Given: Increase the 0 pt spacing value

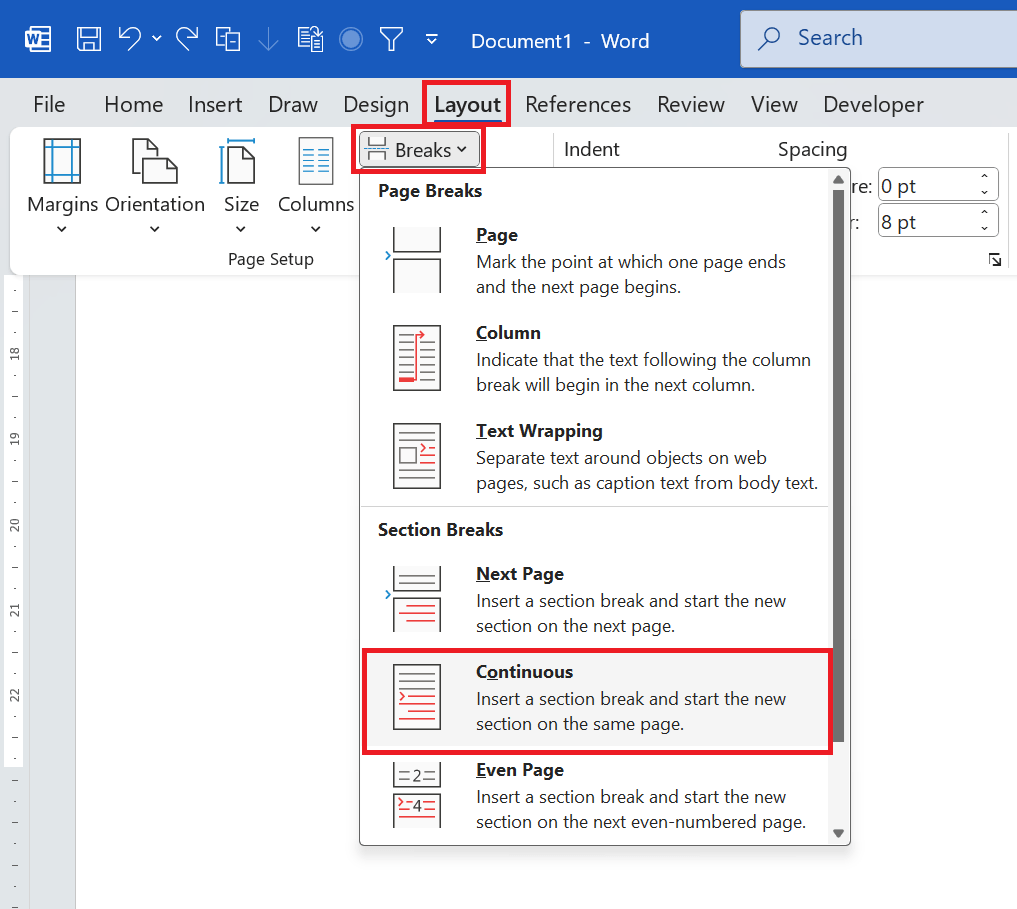Looking at the screenshot, I should [x=985, y=177].
